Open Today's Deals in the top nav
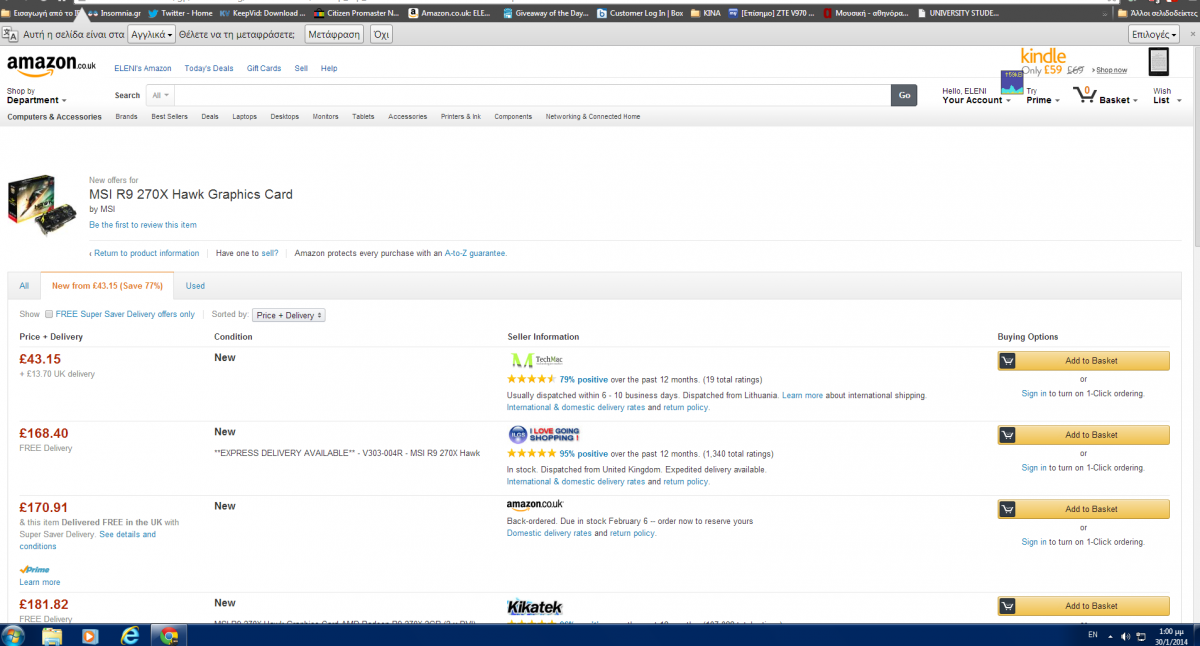The width and height of the screenshot is (1200, 646). tap(209, 68)
